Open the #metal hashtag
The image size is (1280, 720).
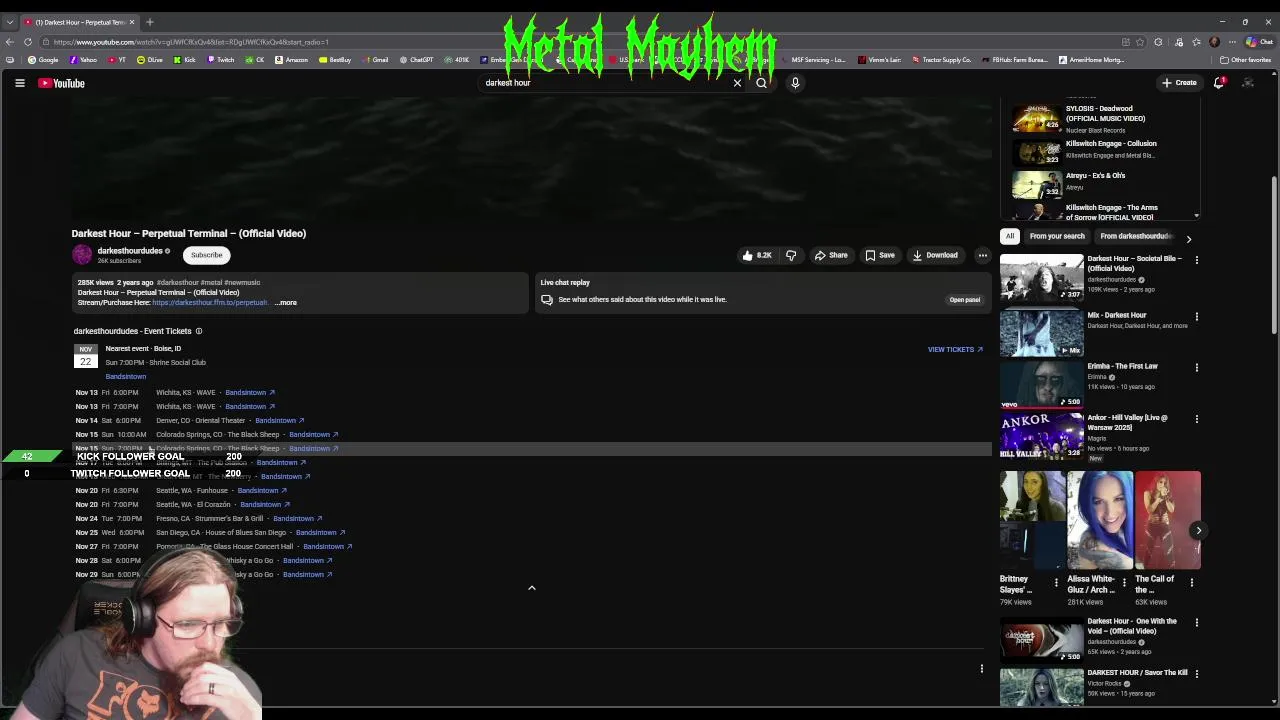click(209, 283)
